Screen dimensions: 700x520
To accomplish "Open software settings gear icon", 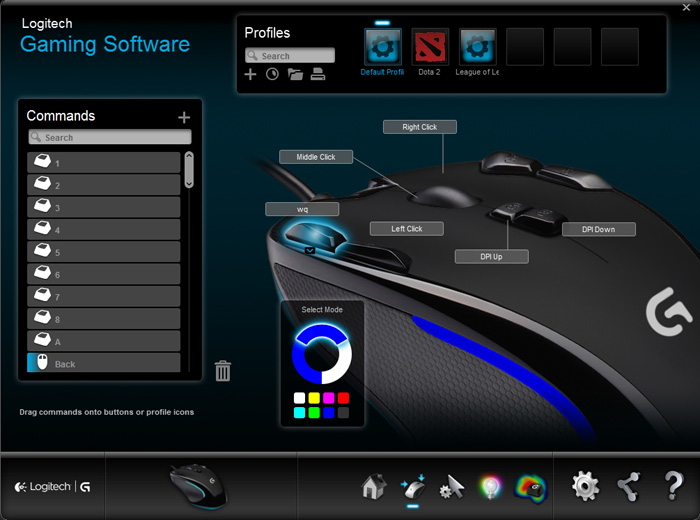I will (x=585, y=486).
